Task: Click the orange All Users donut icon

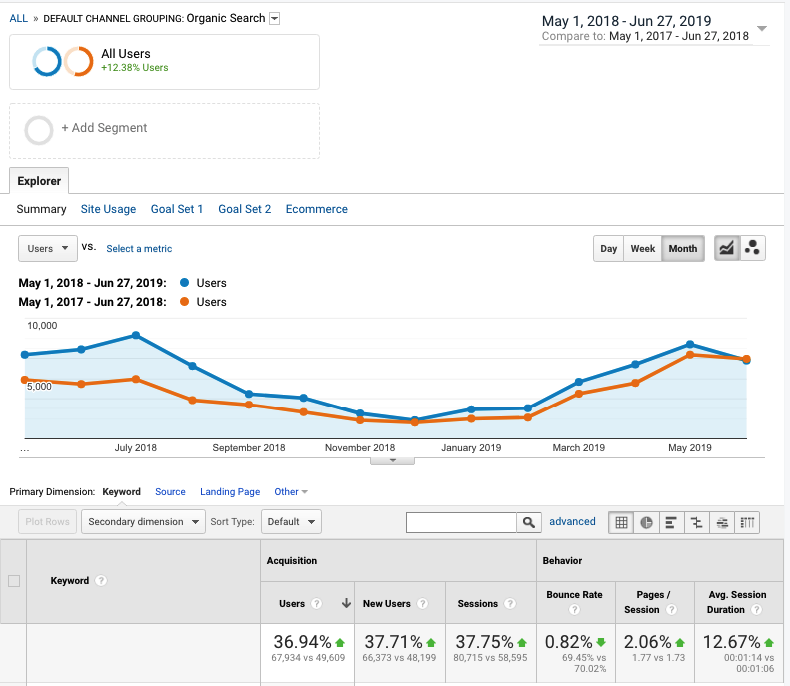Action: (79, 61)
